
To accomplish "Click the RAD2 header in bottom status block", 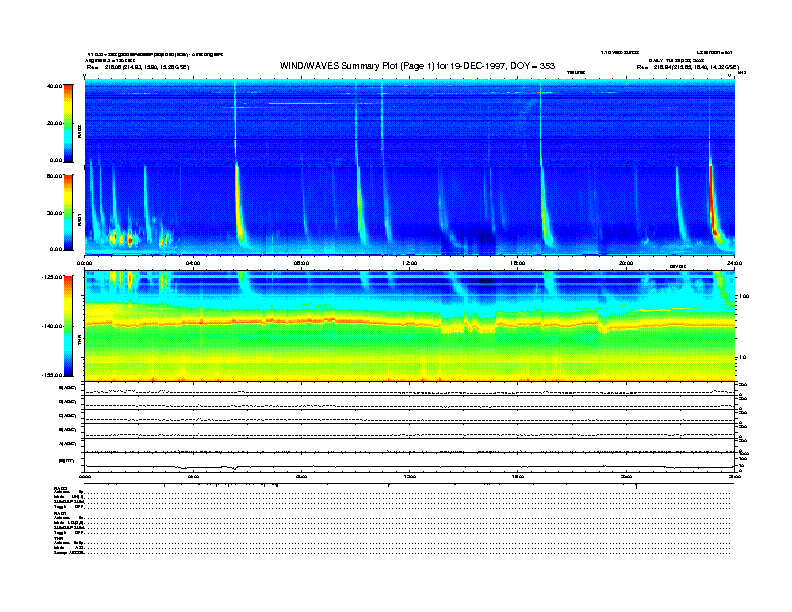I will point(61,488).
